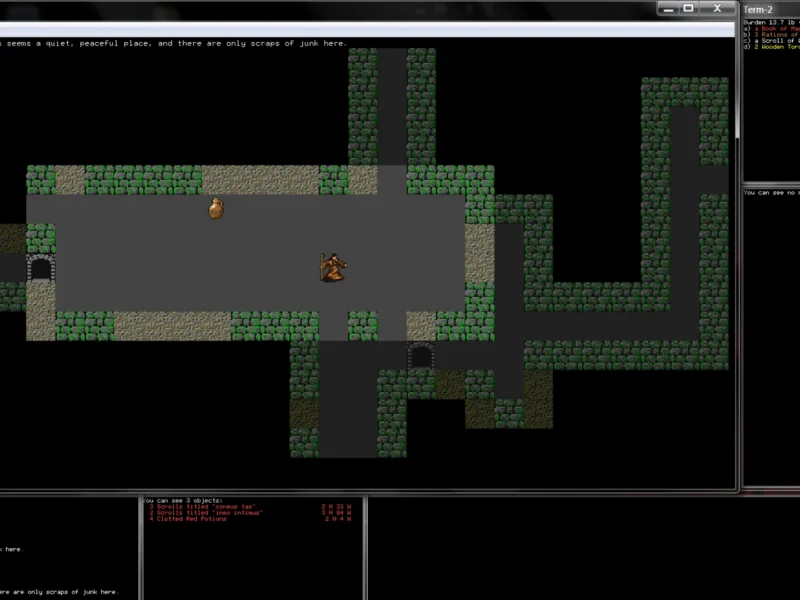The width and height of the screenshot is (800, 600).
Task: Click the "You can see 3 objects" header
Action: click(183, 501)
